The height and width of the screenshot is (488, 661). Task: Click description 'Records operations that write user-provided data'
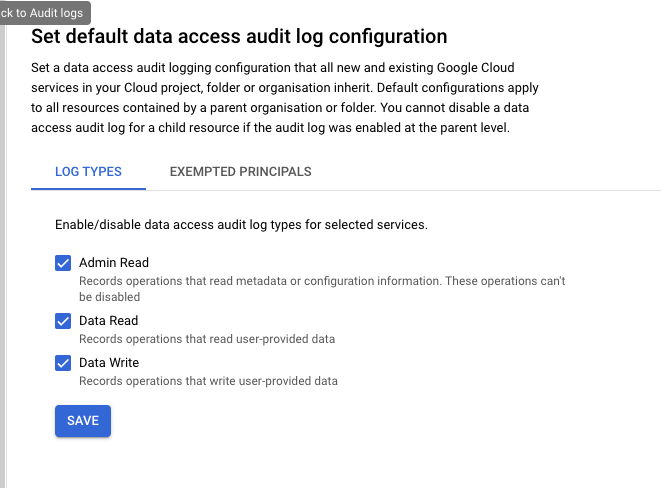pos(208,381)
